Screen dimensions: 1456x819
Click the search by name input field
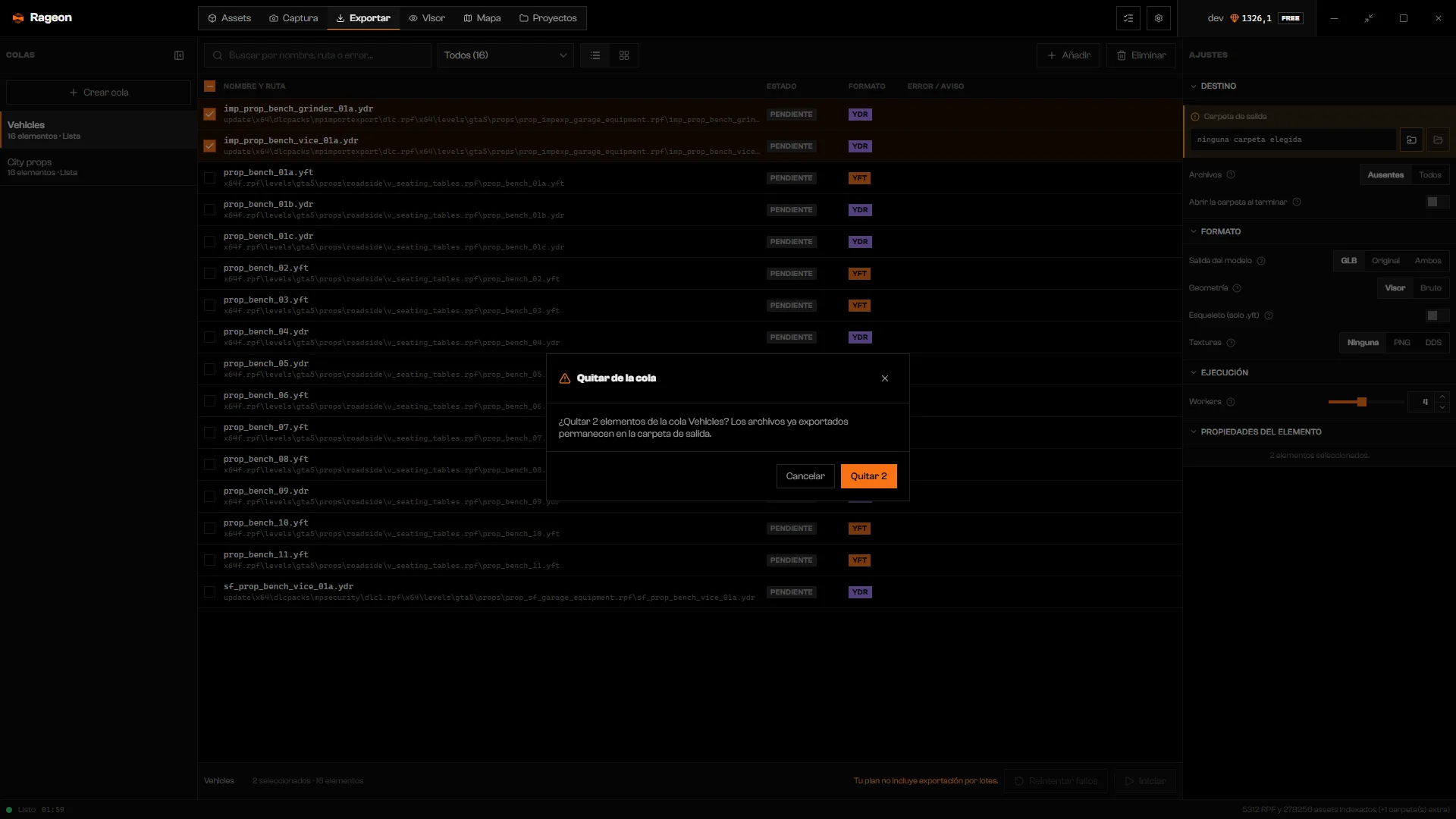click(x=318, y=55)
